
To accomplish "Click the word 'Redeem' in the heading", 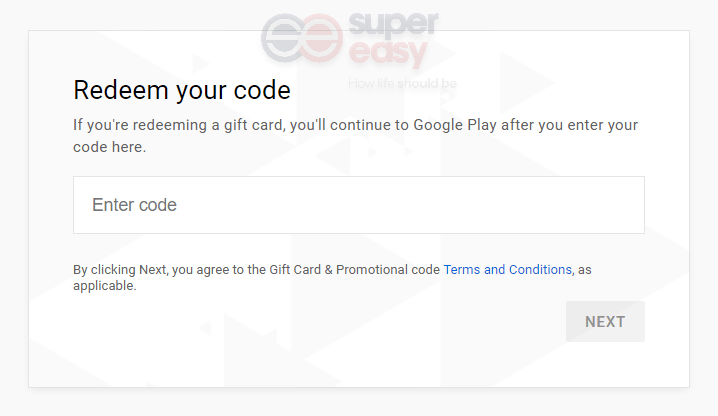I will pos(121,90).
